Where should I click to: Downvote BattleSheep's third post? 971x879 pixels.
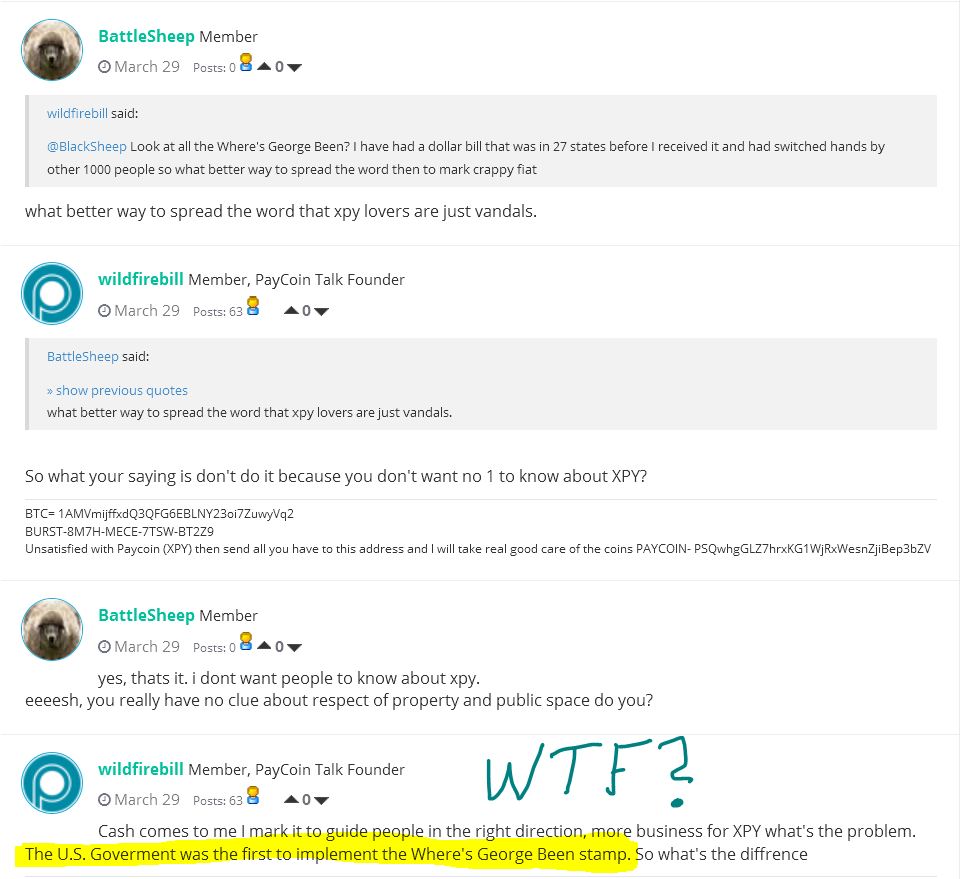294,647
